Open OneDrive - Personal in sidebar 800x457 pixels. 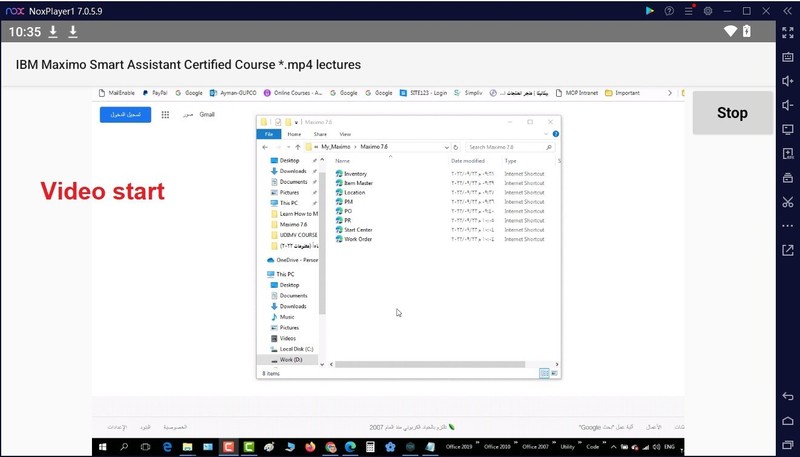point(292,260)
